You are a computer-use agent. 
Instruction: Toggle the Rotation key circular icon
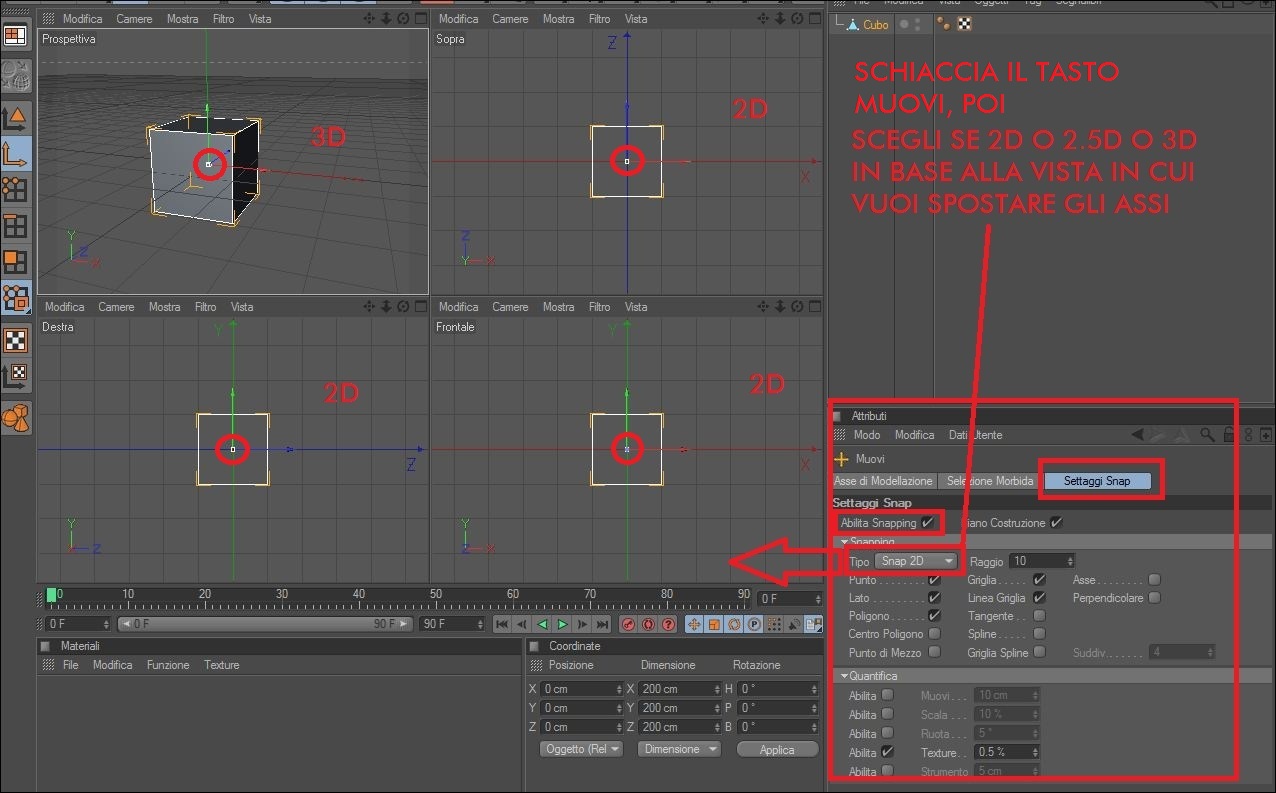coord(733,624)
